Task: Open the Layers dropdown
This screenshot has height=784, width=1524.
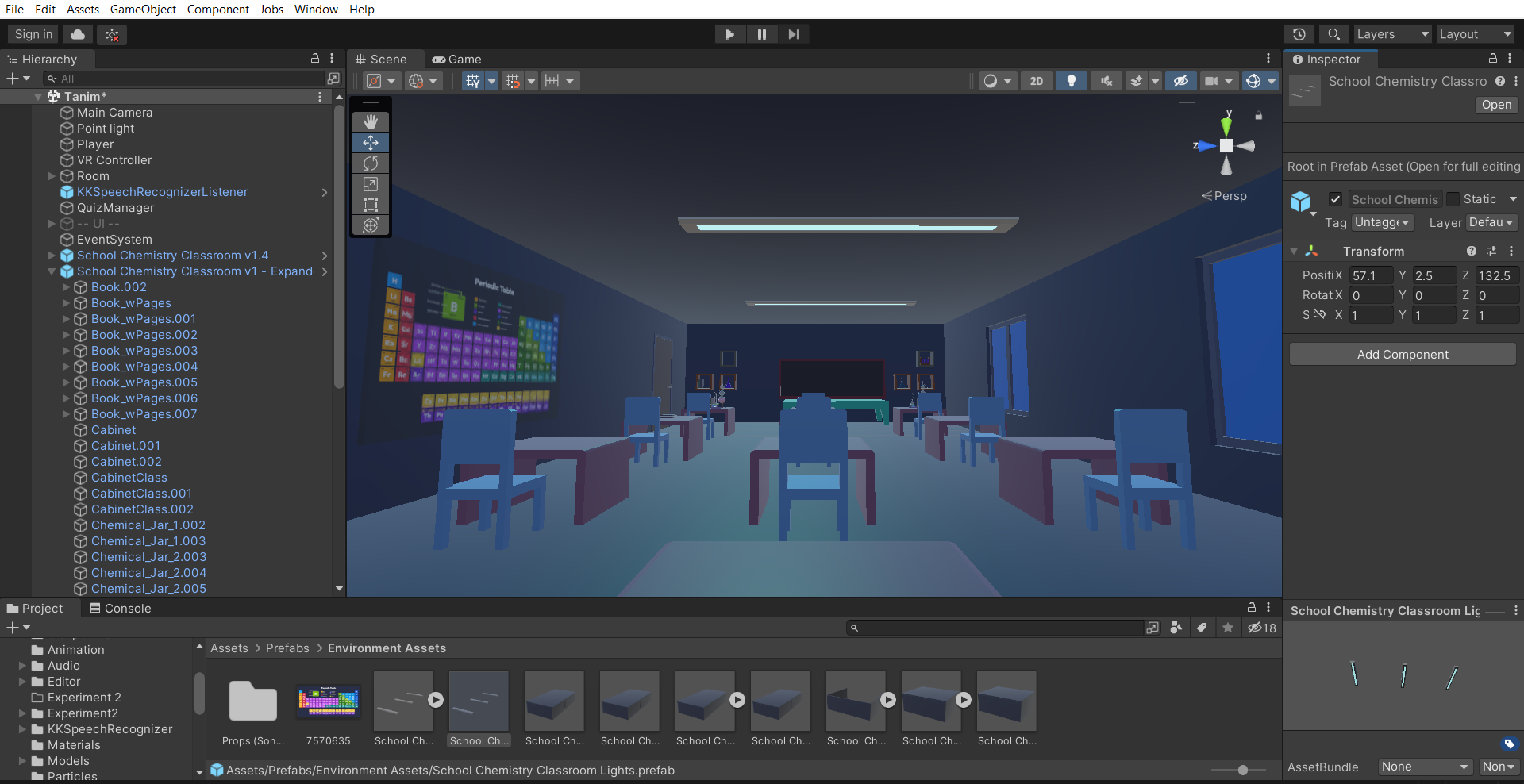Action: coord(1392,34)
